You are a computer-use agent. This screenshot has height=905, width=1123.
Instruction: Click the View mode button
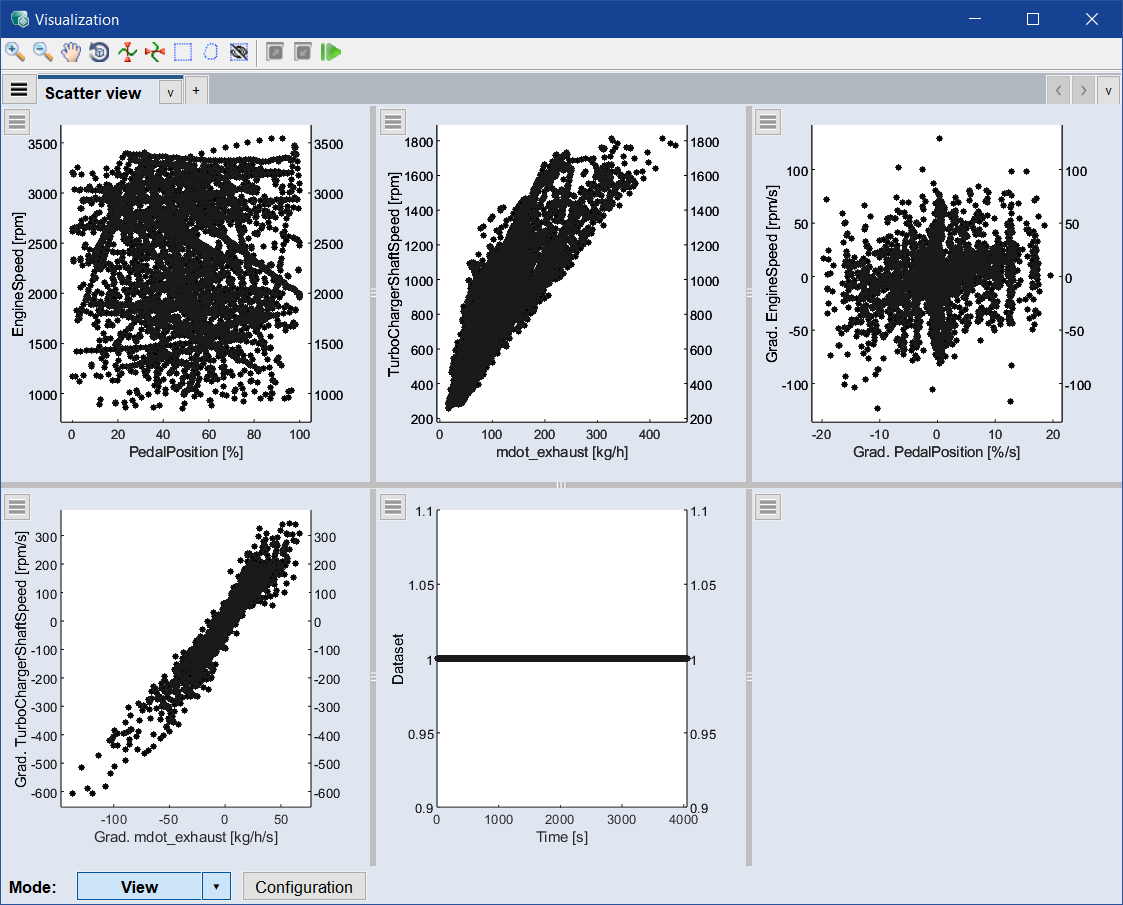[139, 887]
